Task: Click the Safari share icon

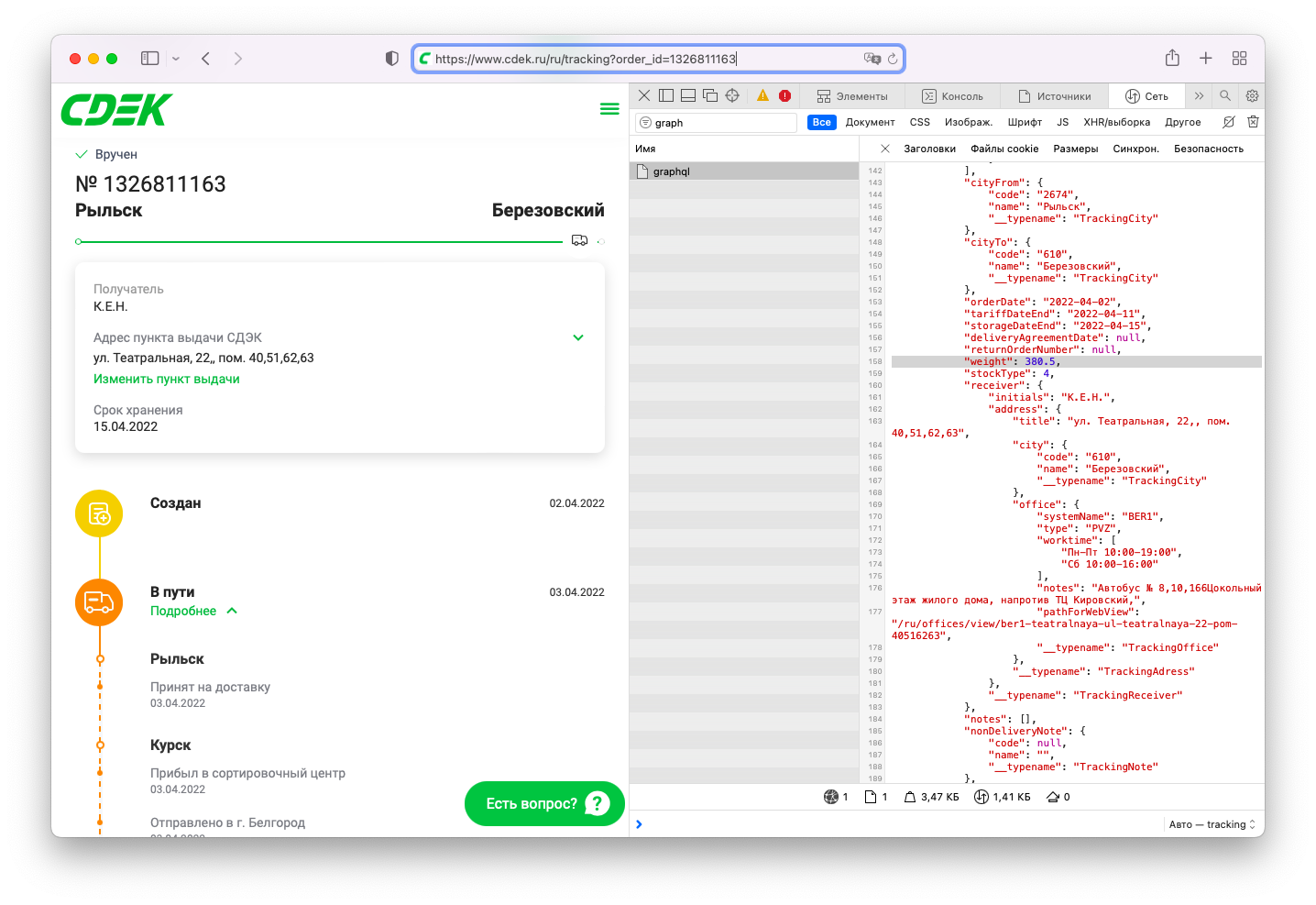Action: click(1172, 59)
